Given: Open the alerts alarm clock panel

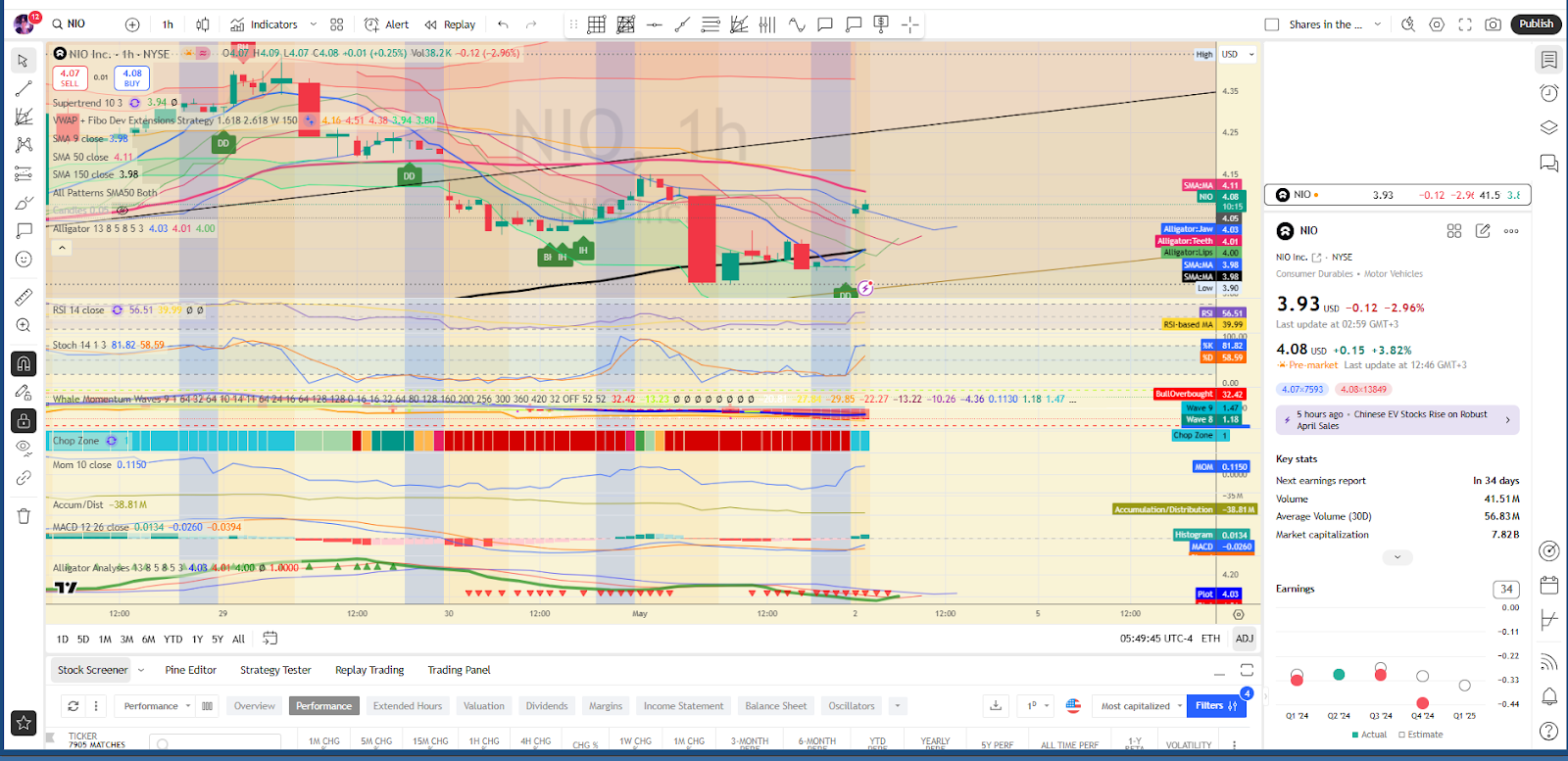Looking at the screenshot, I should click(x=1548, y=93).
